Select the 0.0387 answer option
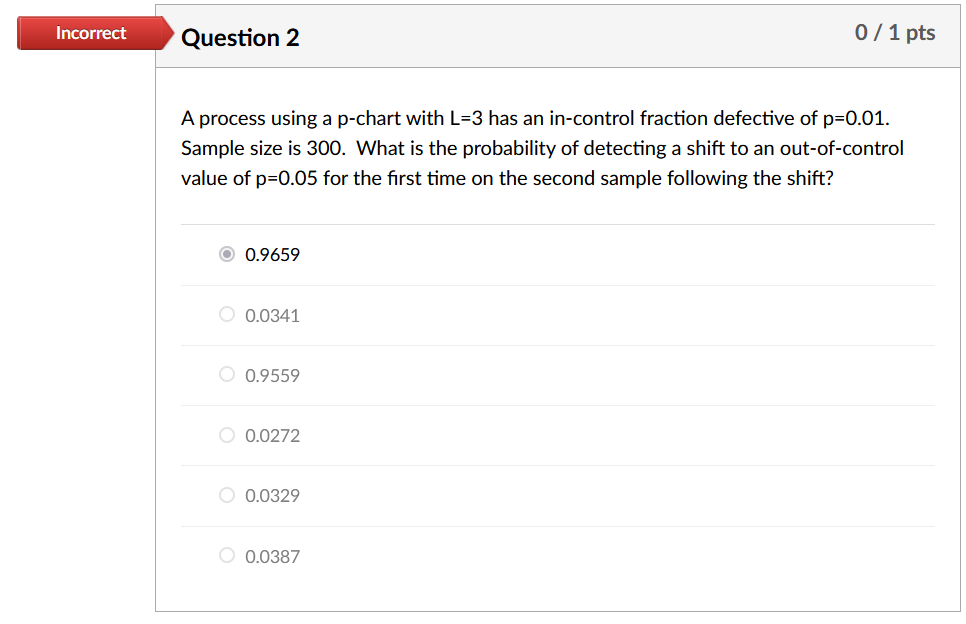The width and height of the screenshot is (966, 624). coord(227,556)
